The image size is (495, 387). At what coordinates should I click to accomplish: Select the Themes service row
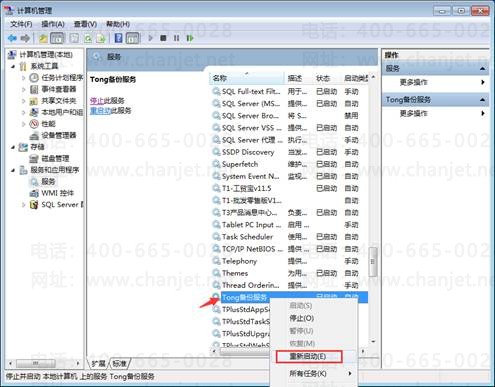pyautogui.click(x=289, y=273)
